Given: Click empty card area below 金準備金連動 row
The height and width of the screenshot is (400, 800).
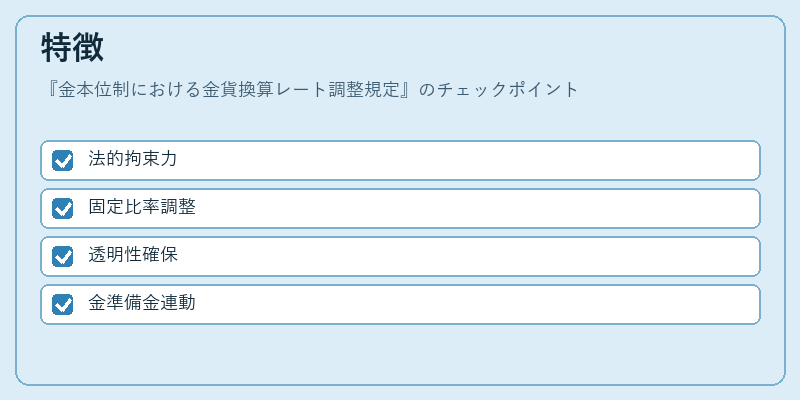Looking at the screenshot, I should coord(400,353).
